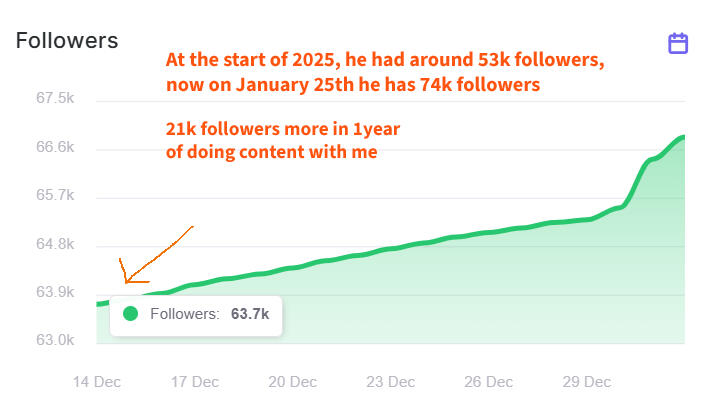Click the 63.0k y-axis label
Viewport: 719px width, 407px height.
[x=54, y=341]
